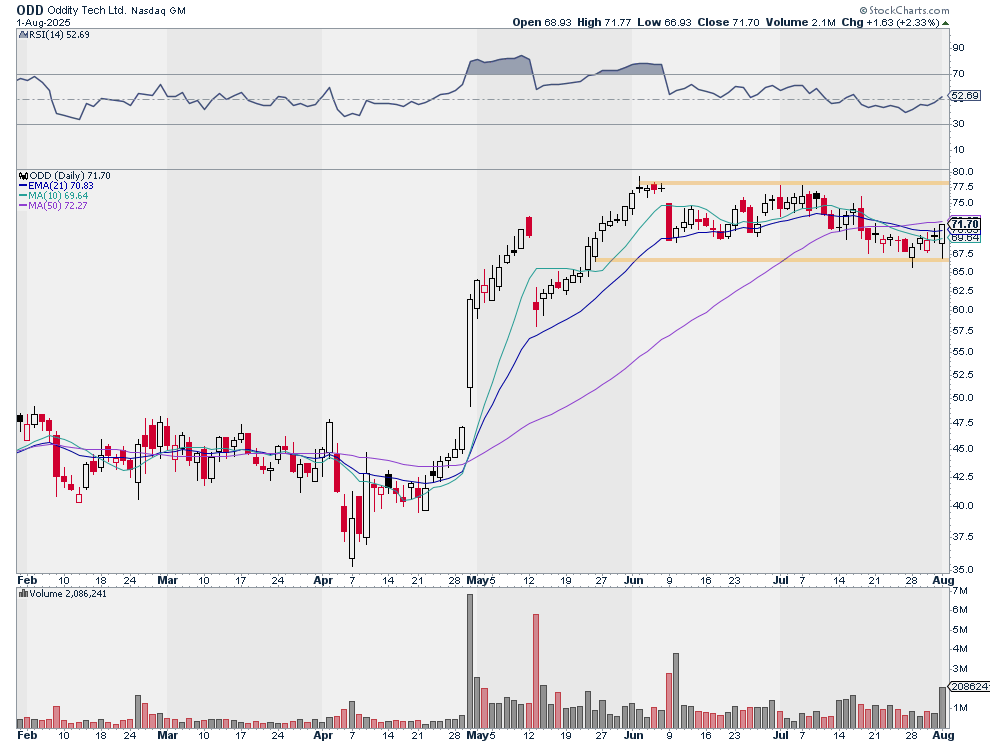Click the 80.0 price axis label

pyautogui.click(x=963, y=172)
